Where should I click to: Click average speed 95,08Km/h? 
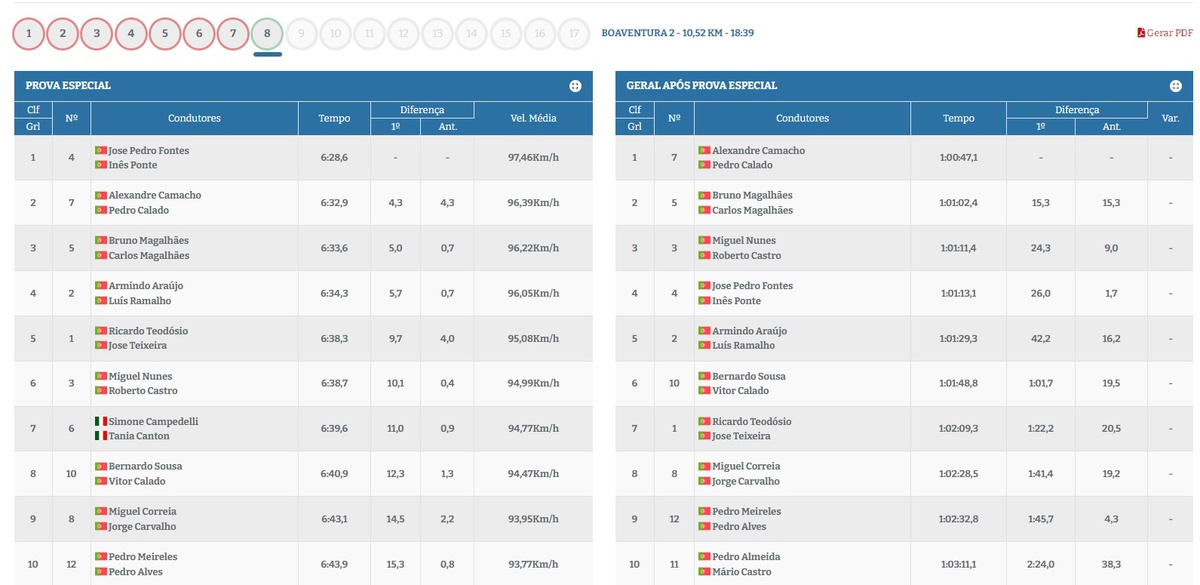(x=532, y=338)
